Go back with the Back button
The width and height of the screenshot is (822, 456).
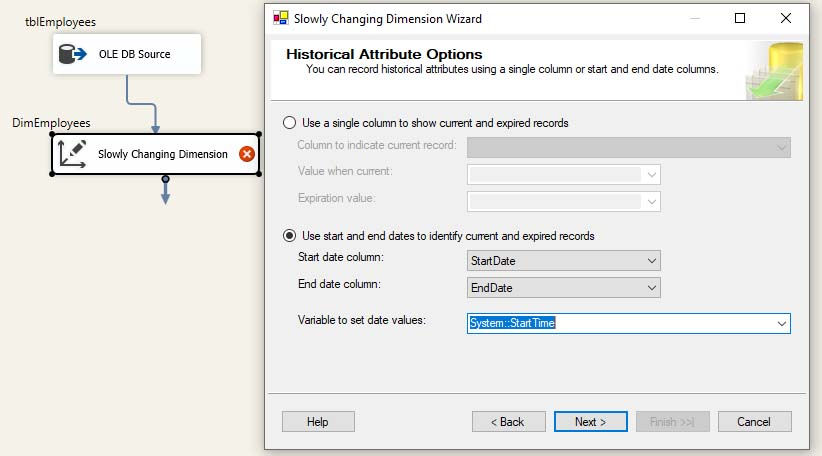click(x=509, y=421)
